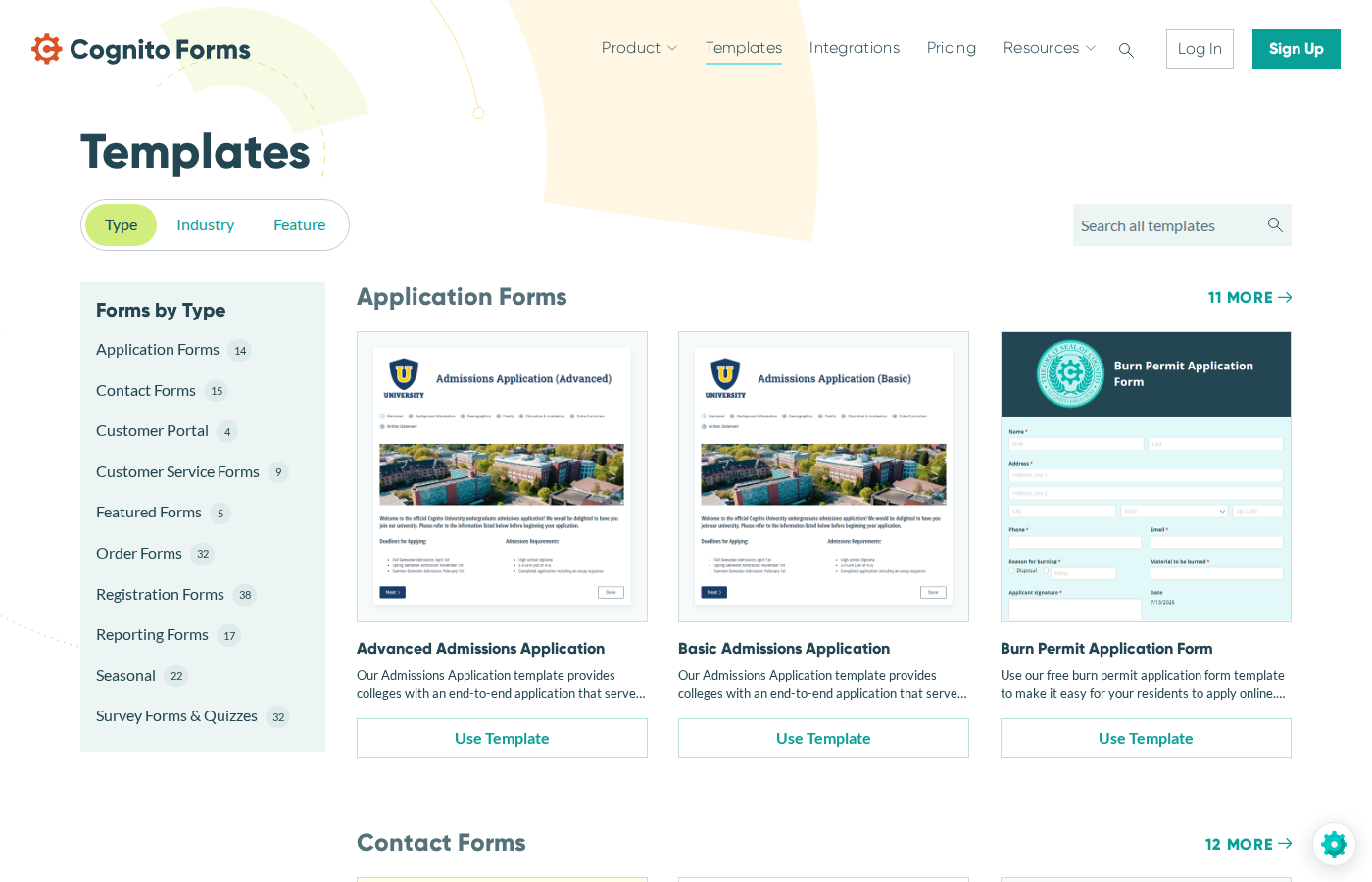
Task: Click Advanced Admissions Application title
Action: (x=480, y=649)
